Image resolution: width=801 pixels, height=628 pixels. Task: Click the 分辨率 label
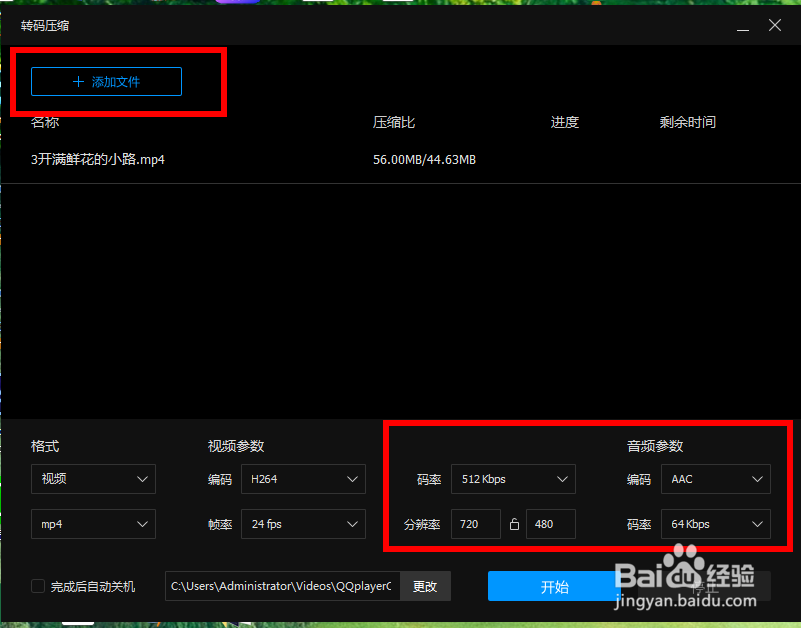pyautogui.click(x=422, y=524)
